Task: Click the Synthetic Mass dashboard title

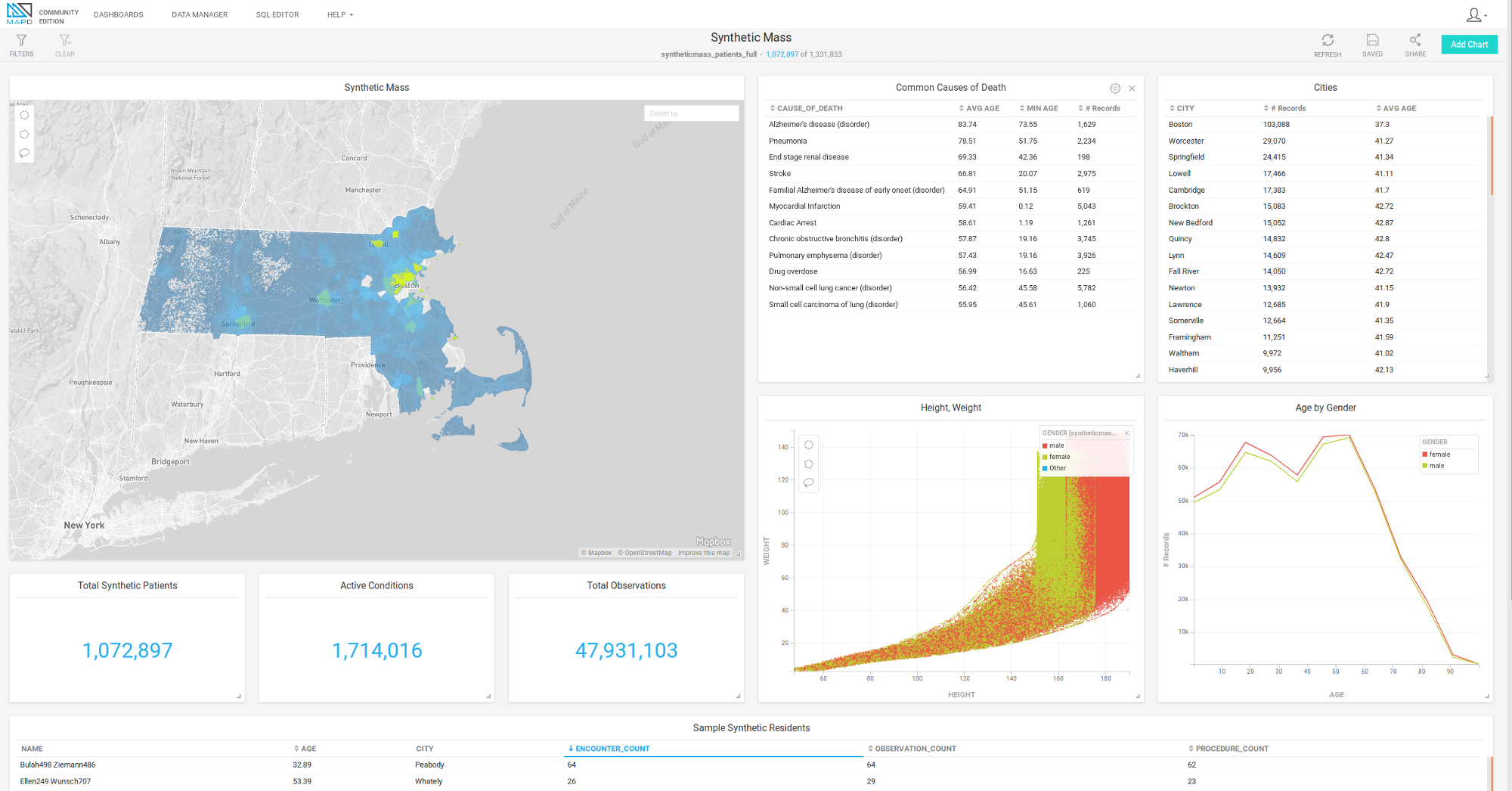Action: pos(751,37)
